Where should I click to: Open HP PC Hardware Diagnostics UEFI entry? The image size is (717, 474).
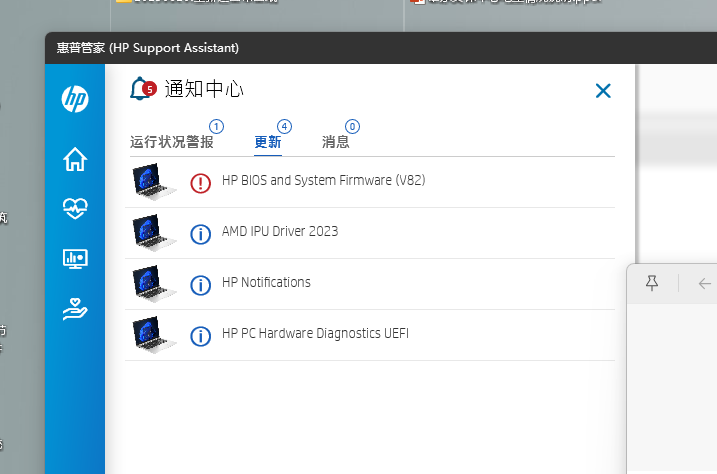point(315,334)
